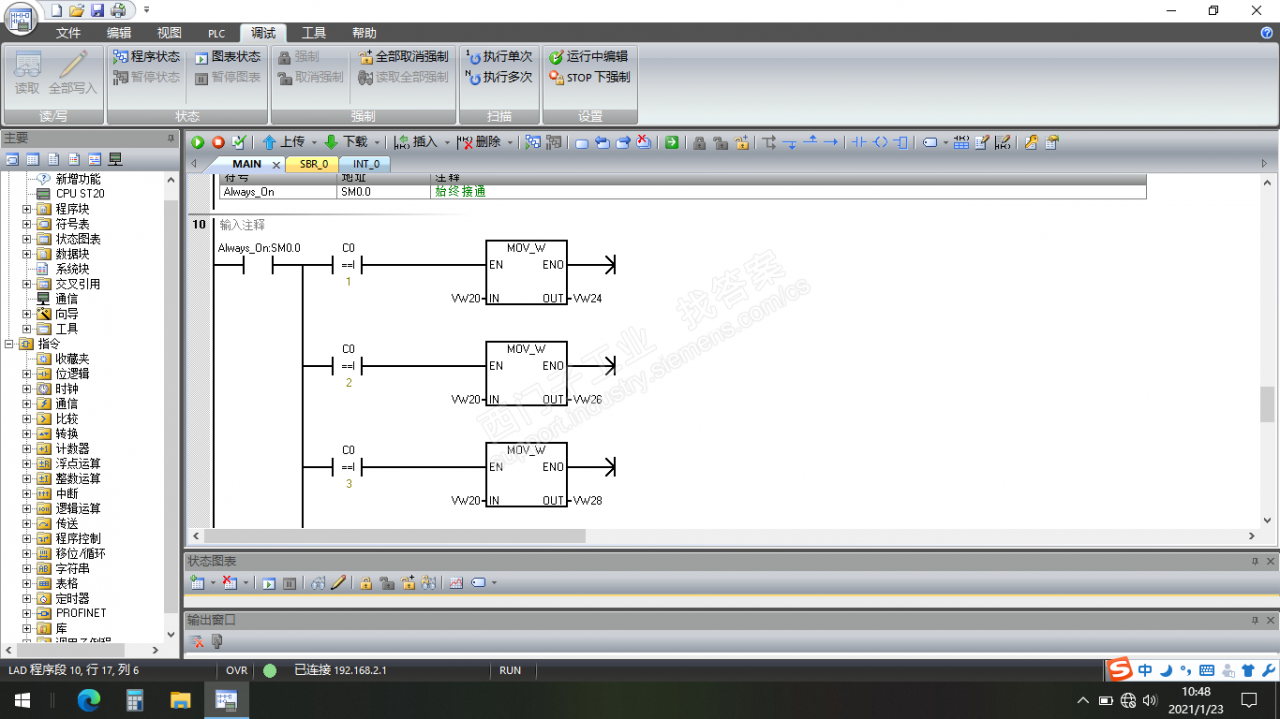Click the Windows Start button
1280x719 pixels.
point(21,700)
